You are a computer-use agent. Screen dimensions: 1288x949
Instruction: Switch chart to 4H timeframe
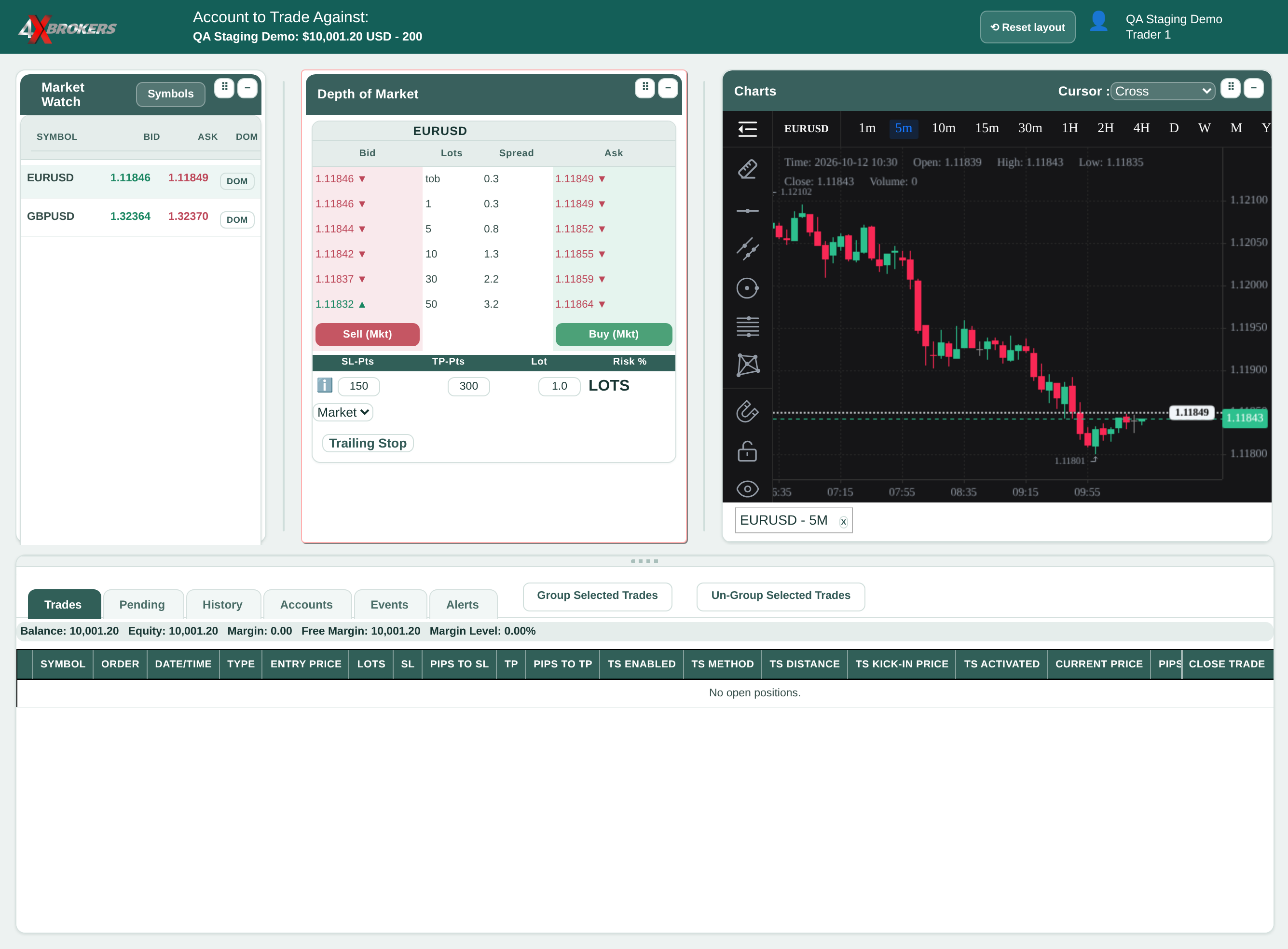point(1141,128)
